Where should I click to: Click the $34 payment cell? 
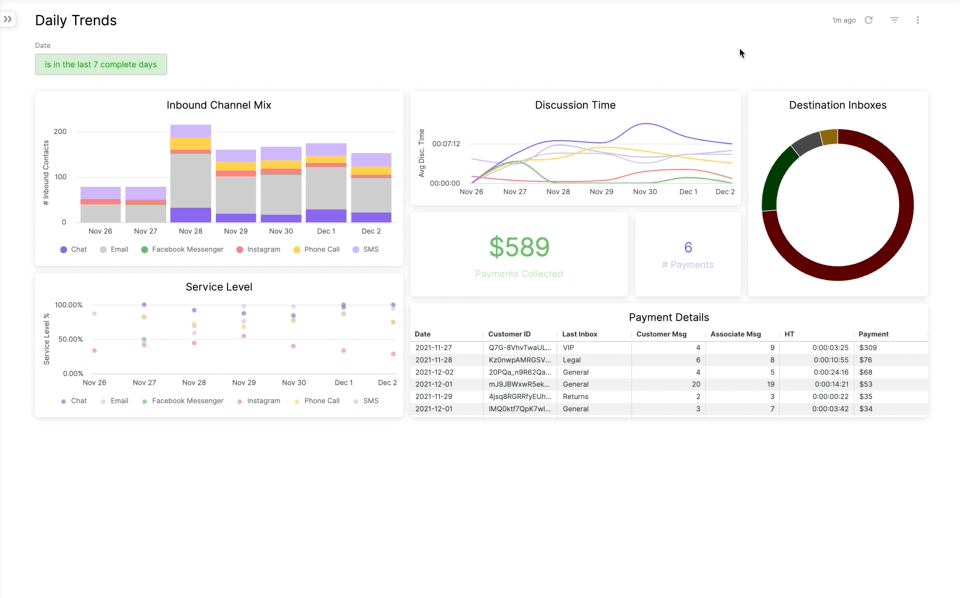pos(866,409)
